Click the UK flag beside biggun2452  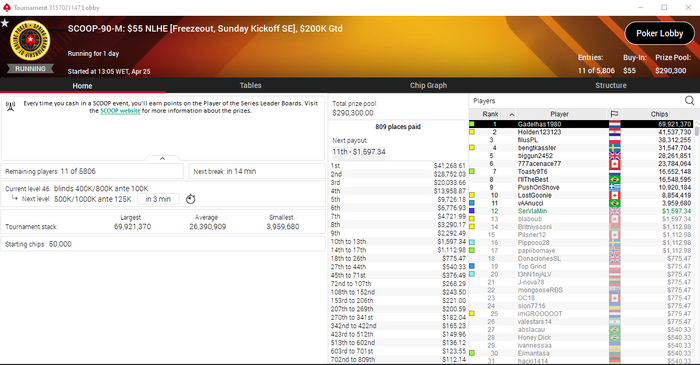[615, 156]
